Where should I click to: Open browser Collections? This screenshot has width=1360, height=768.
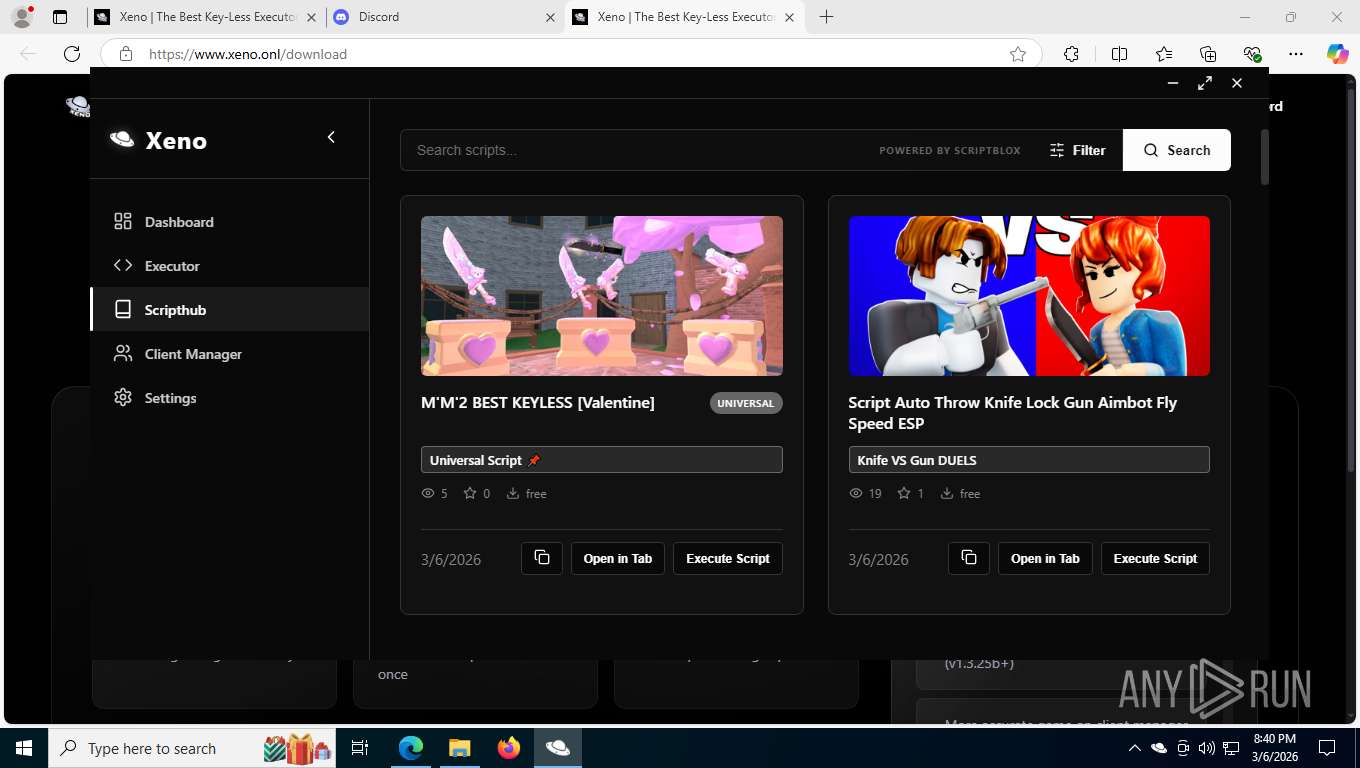1208,54
